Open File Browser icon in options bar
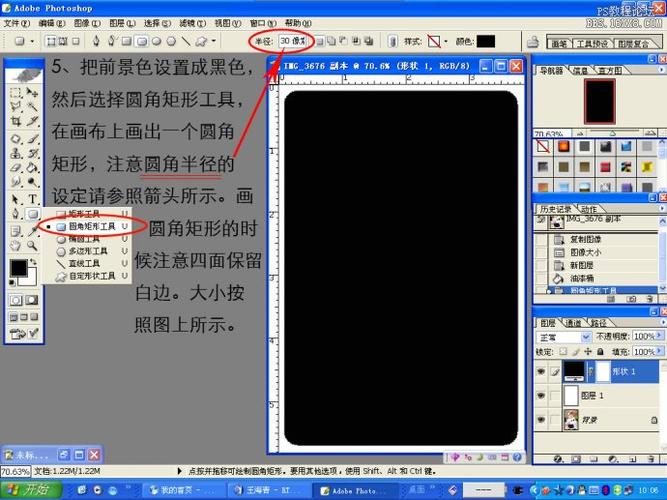The image size is (667, 500). (x=533, y=42)
